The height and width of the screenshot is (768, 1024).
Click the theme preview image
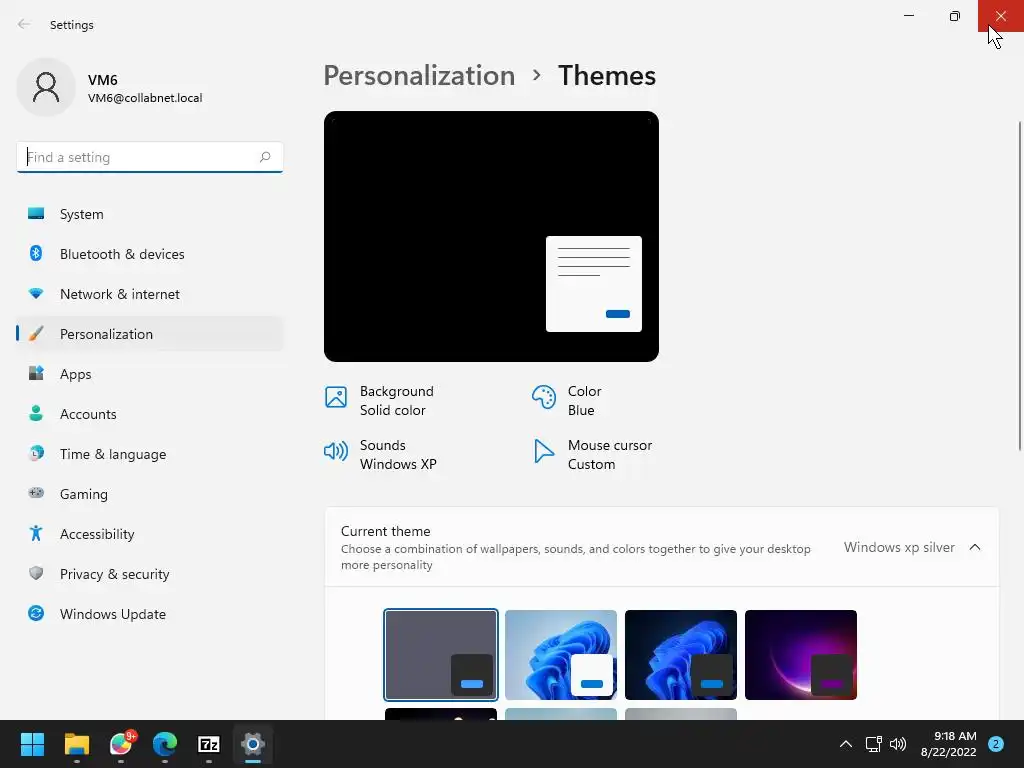pos(491,236)
